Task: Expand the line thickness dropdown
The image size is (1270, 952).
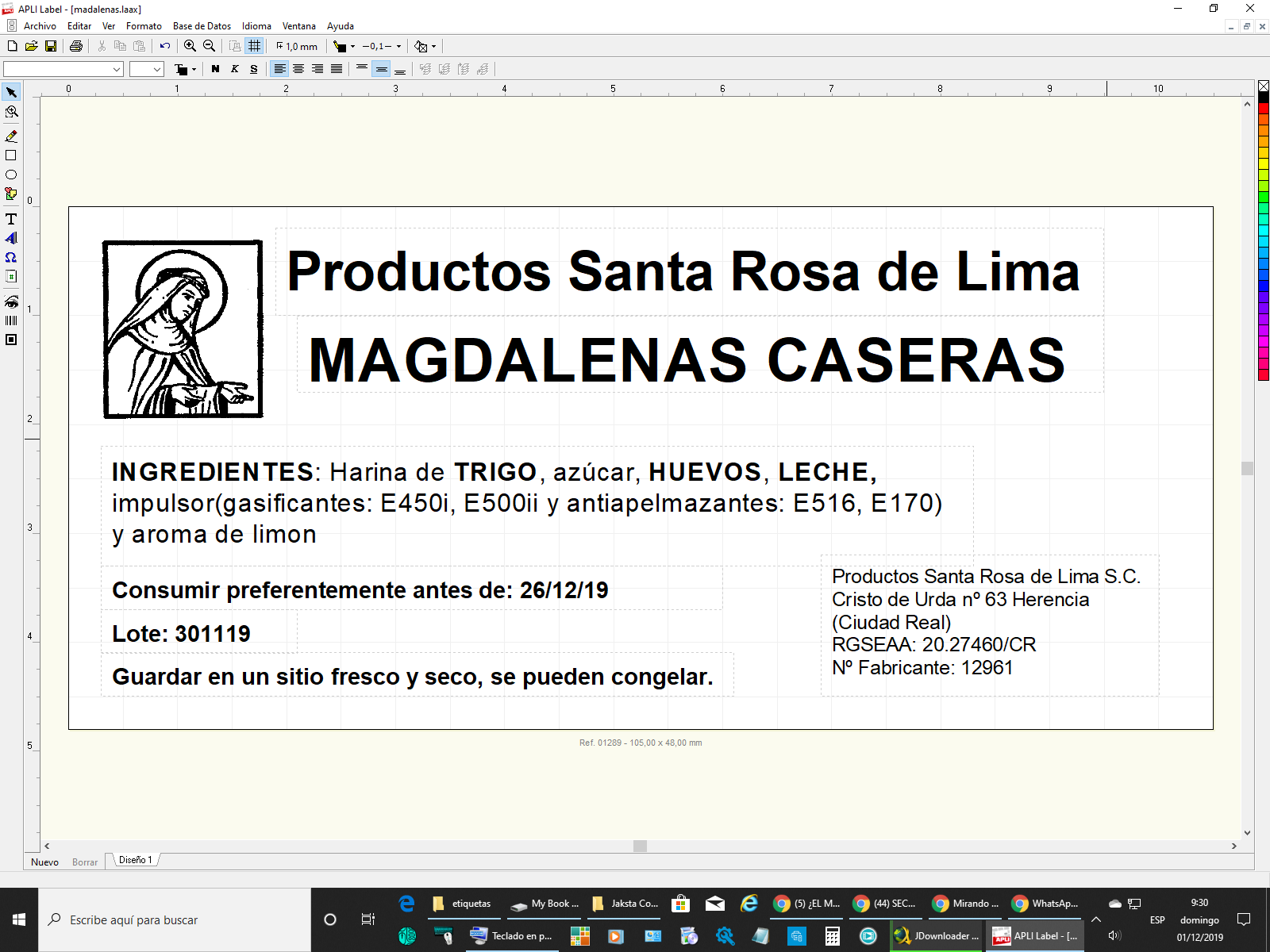Action: (398, 46)
